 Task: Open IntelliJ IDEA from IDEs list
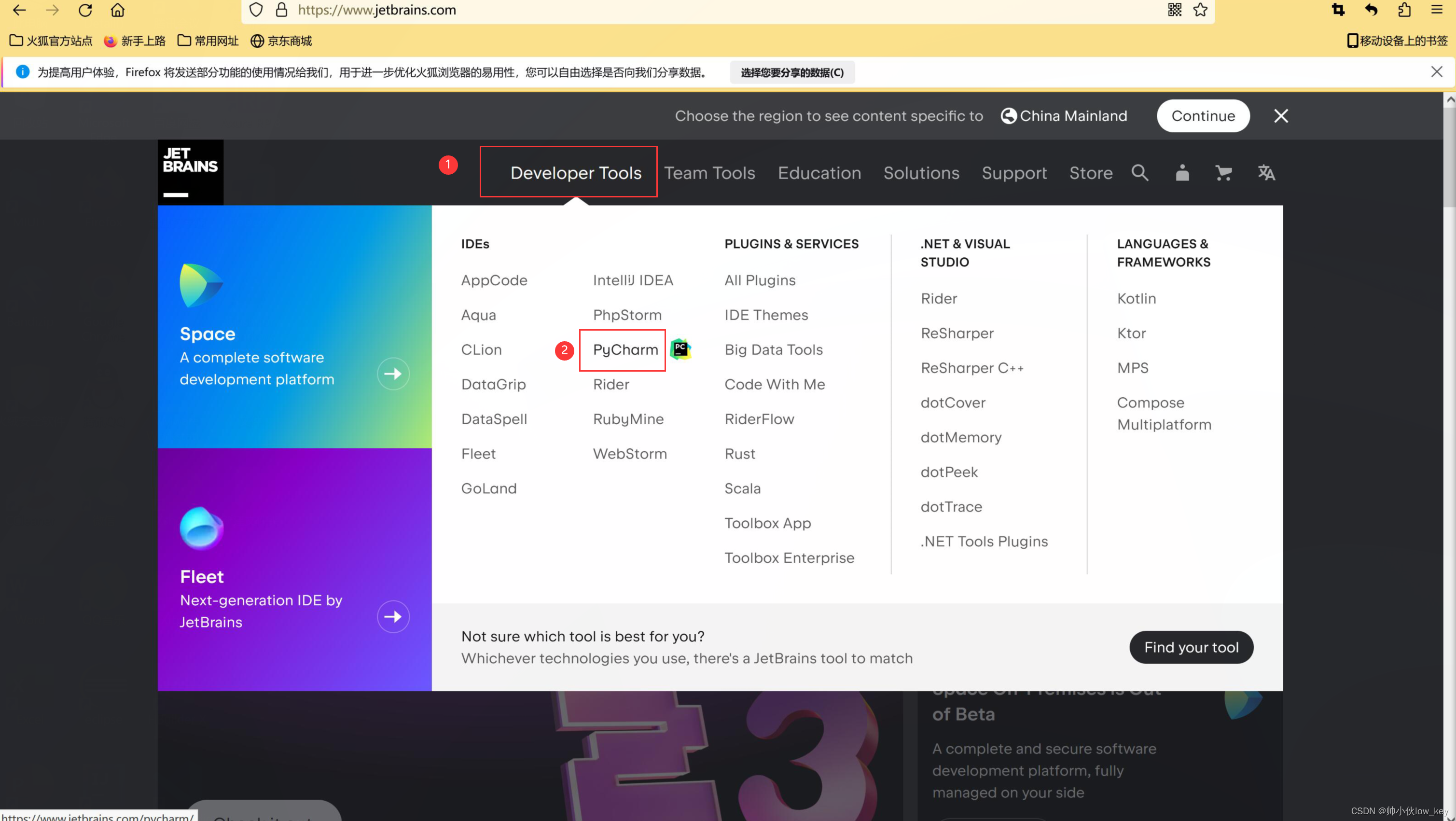(633, 279)
